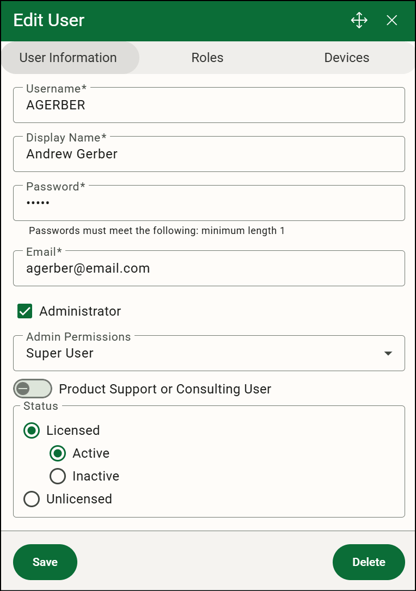The height and width of the screenshot is (591, 416).
Task: Toggle Product Support or Consulting User switch
Action: [x=32, y=389]
